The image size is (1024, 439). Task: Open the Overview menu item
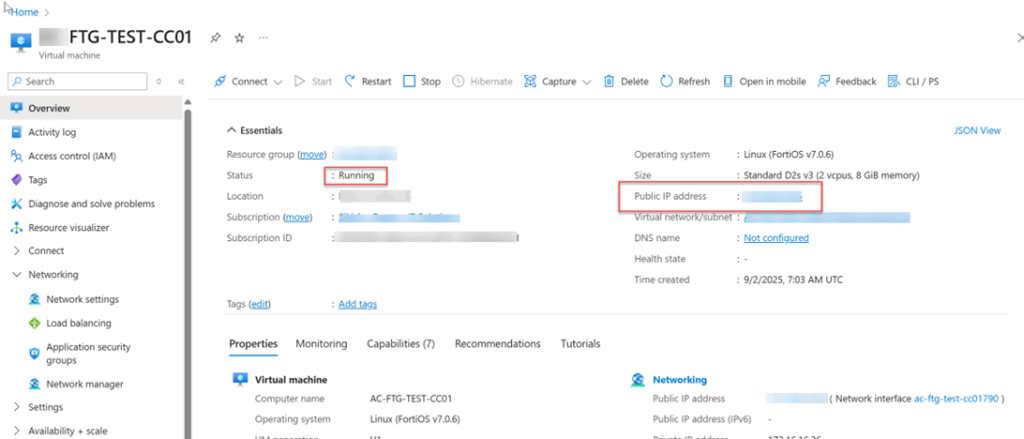[x=91, y=108]
